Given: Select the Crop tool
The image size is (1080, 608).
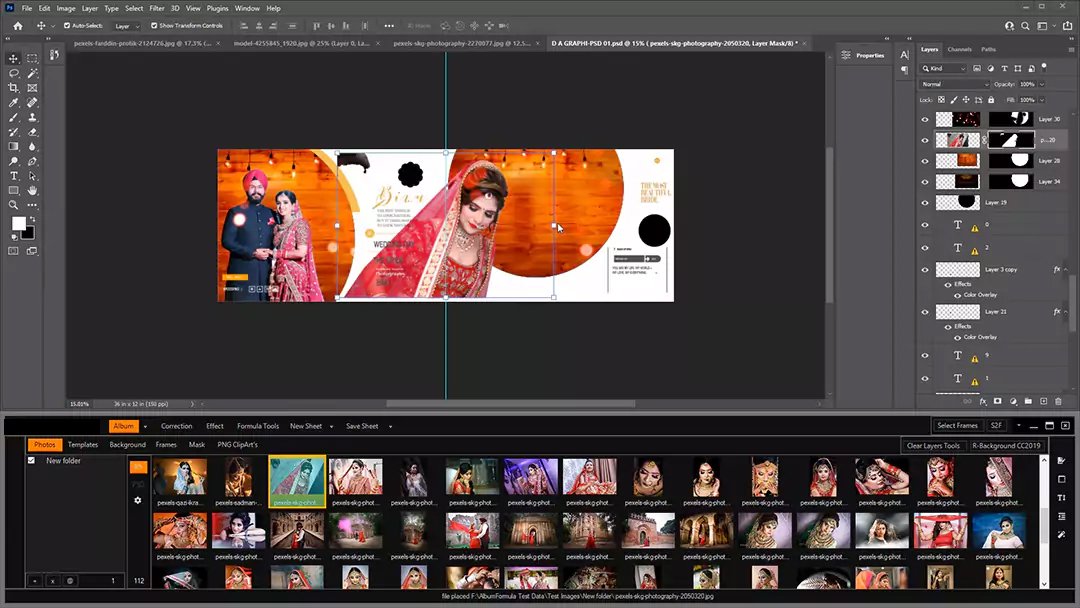Looking at the screenshot, I should point(14,88).
